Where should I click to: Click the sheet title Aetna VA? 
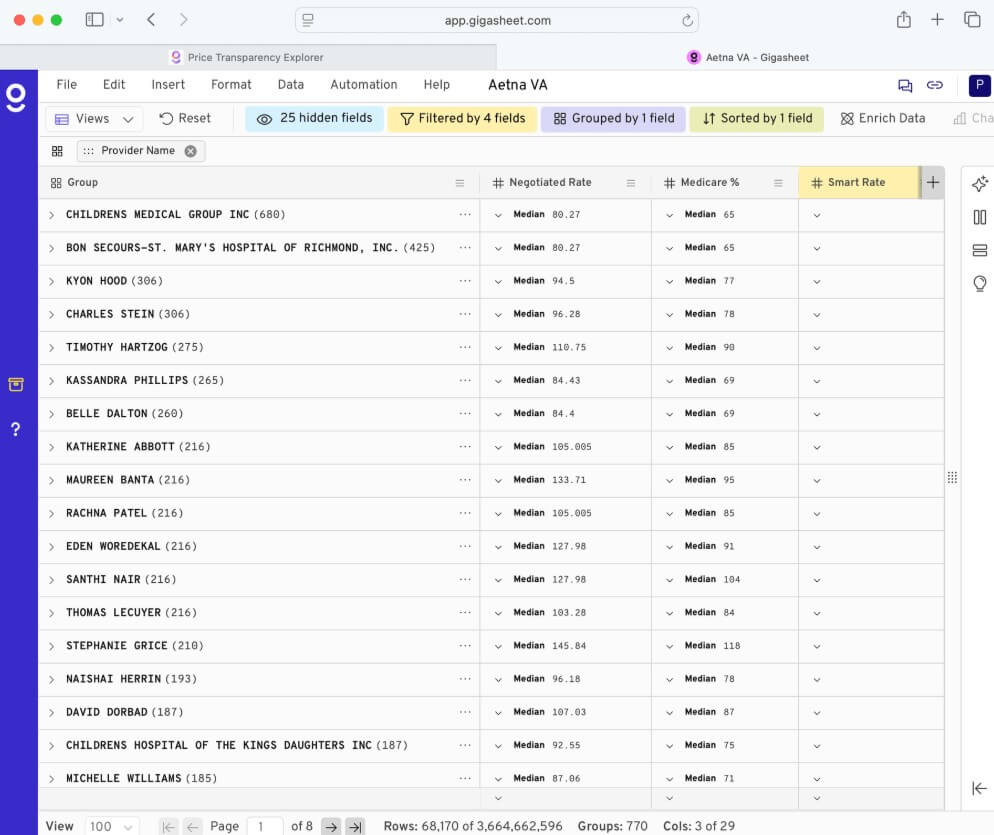(x=517, y=85)
